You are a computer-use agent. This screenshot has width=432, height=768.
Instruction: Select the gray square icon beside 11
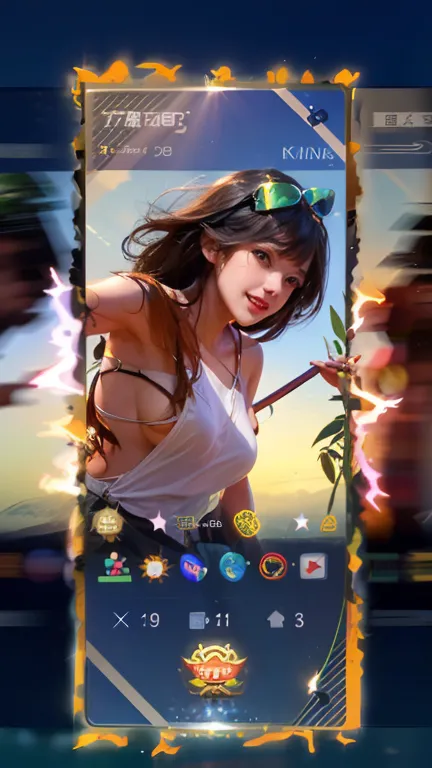point(196,621)
